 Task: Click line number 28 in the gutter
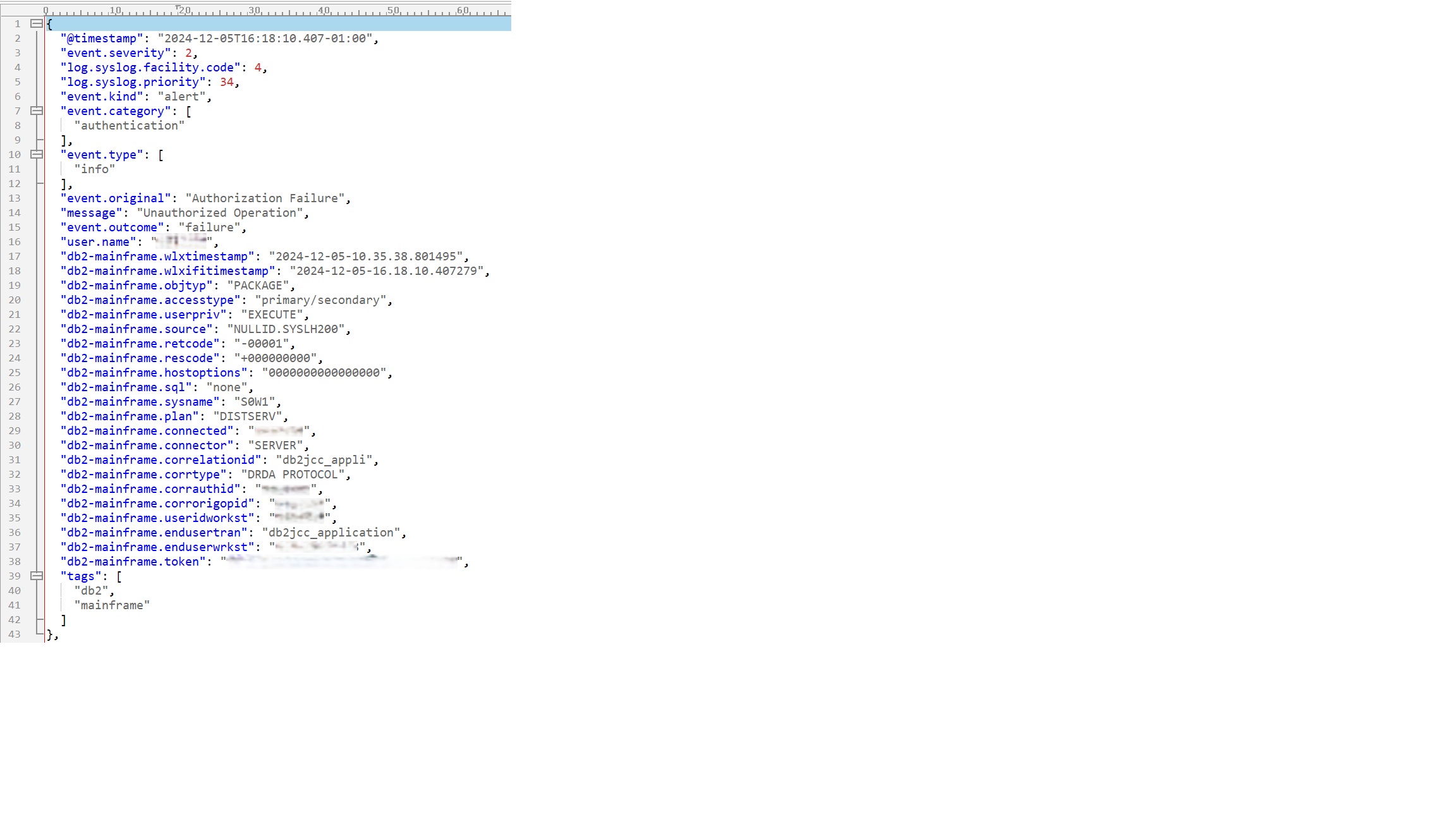(x=15, y=416)
